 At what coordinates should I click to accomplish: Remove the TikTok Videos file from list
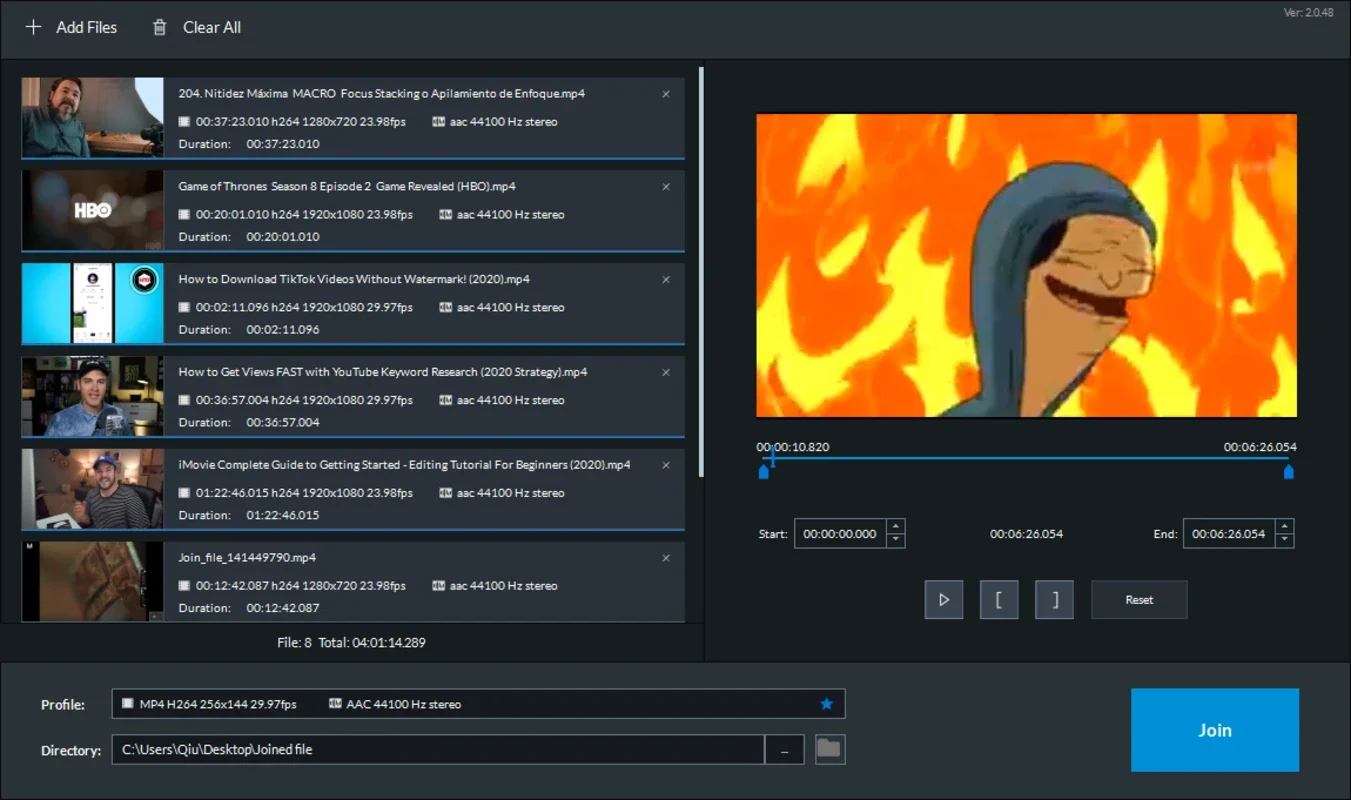coord(666,280)
